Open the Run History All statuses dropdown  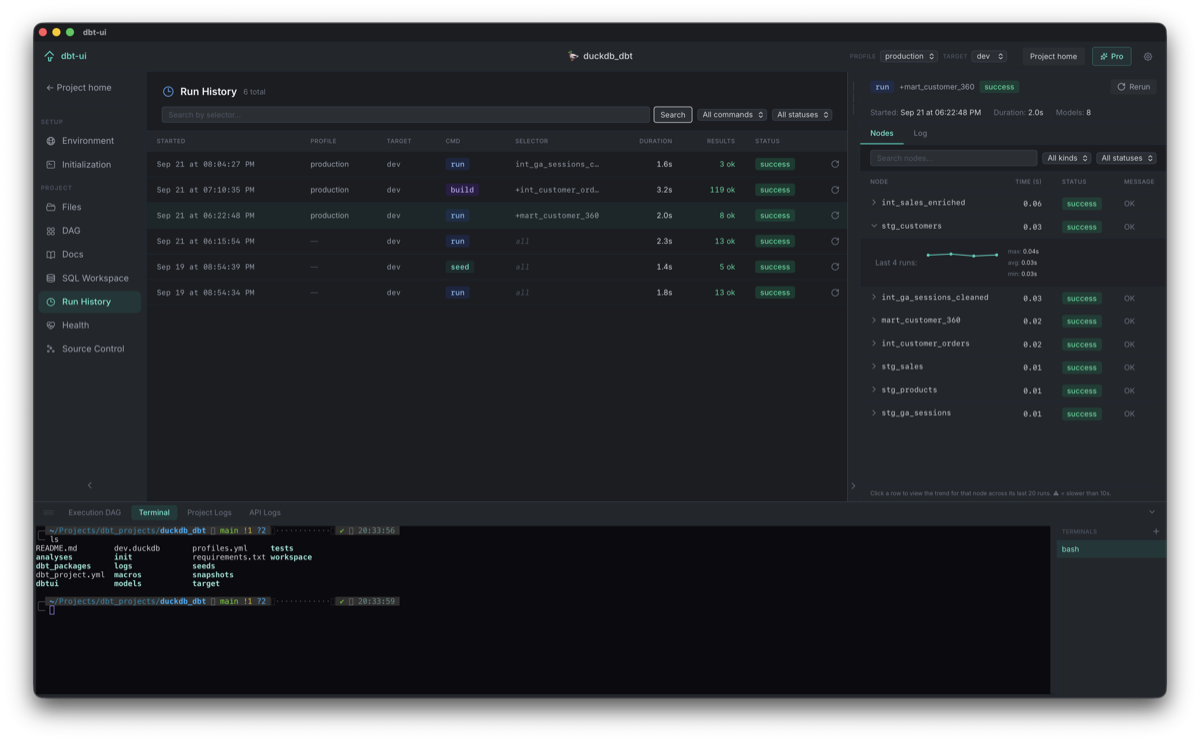tap(802, 115)
